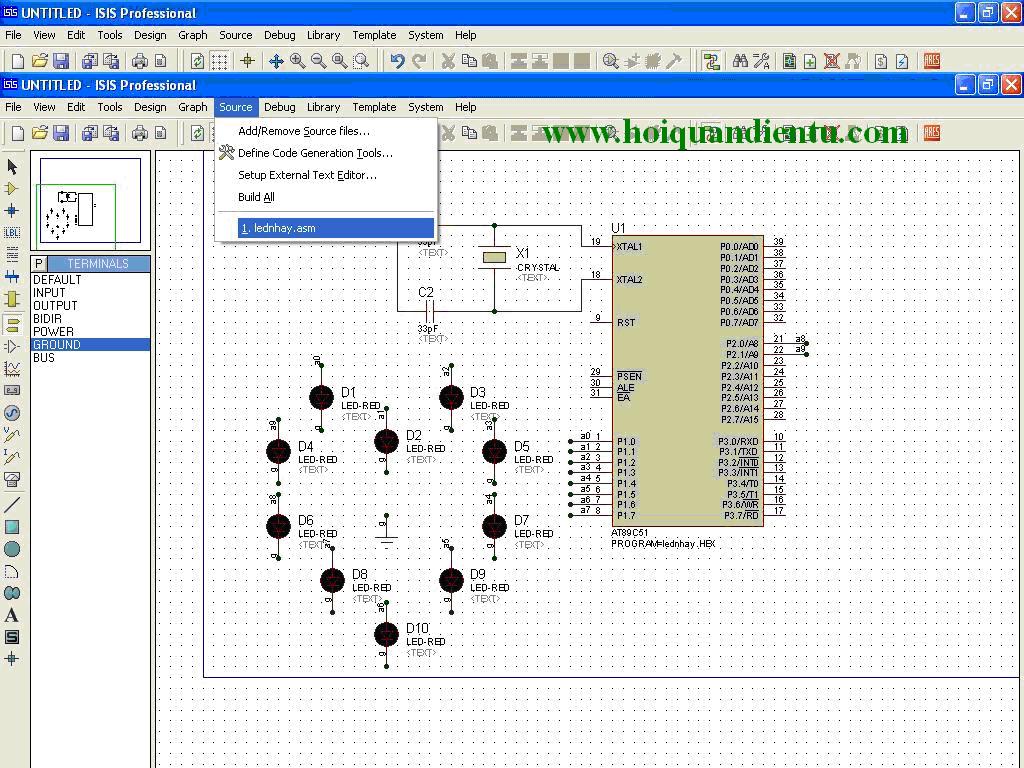The height and width of the screenshot is (768, 1024).
Task: Select the Graph mode tool
Action: click(12, 368)
